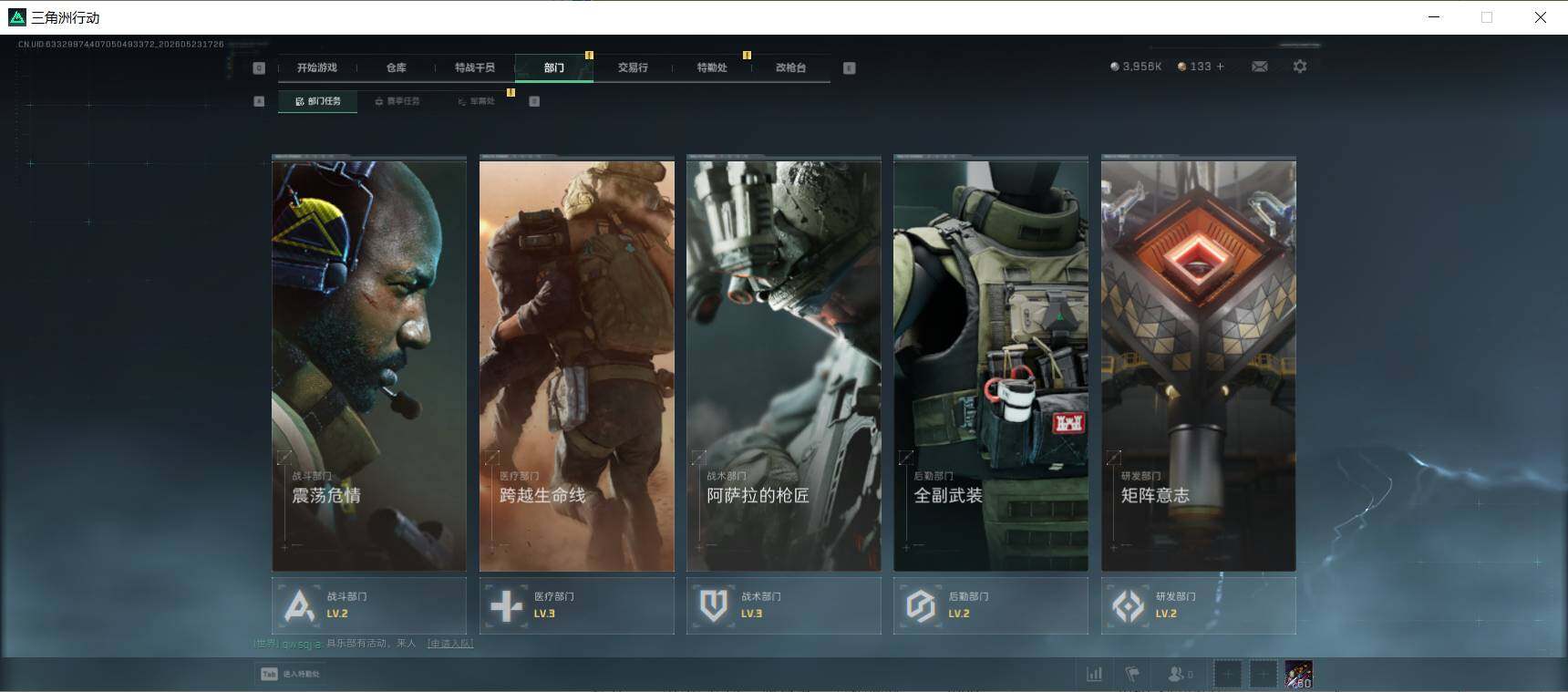Image resolution: width=1568 pixels, height=692 pixels.
Task: Click the 后勤部门 LV.2 button
Action: tap(991, 605)
